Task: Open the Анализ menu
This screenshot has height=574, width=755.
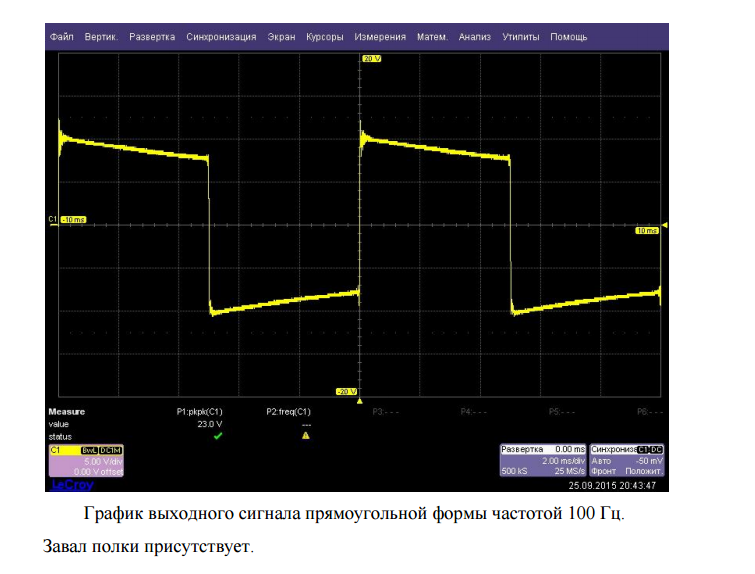Action: click(x=474, y=37)
